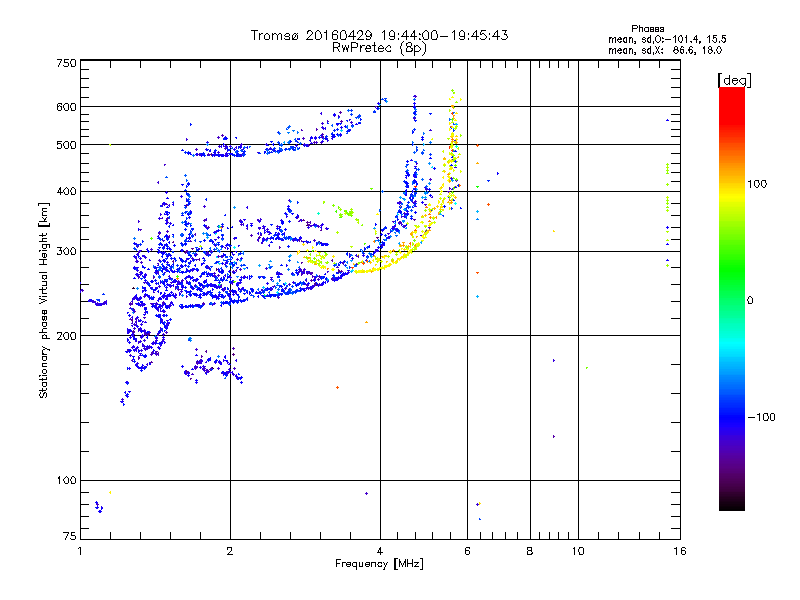Image resolution: width=800 pixels, height=600 pixels.
Task: Click the y-axis tick label "400"
Action: point(67,191)
